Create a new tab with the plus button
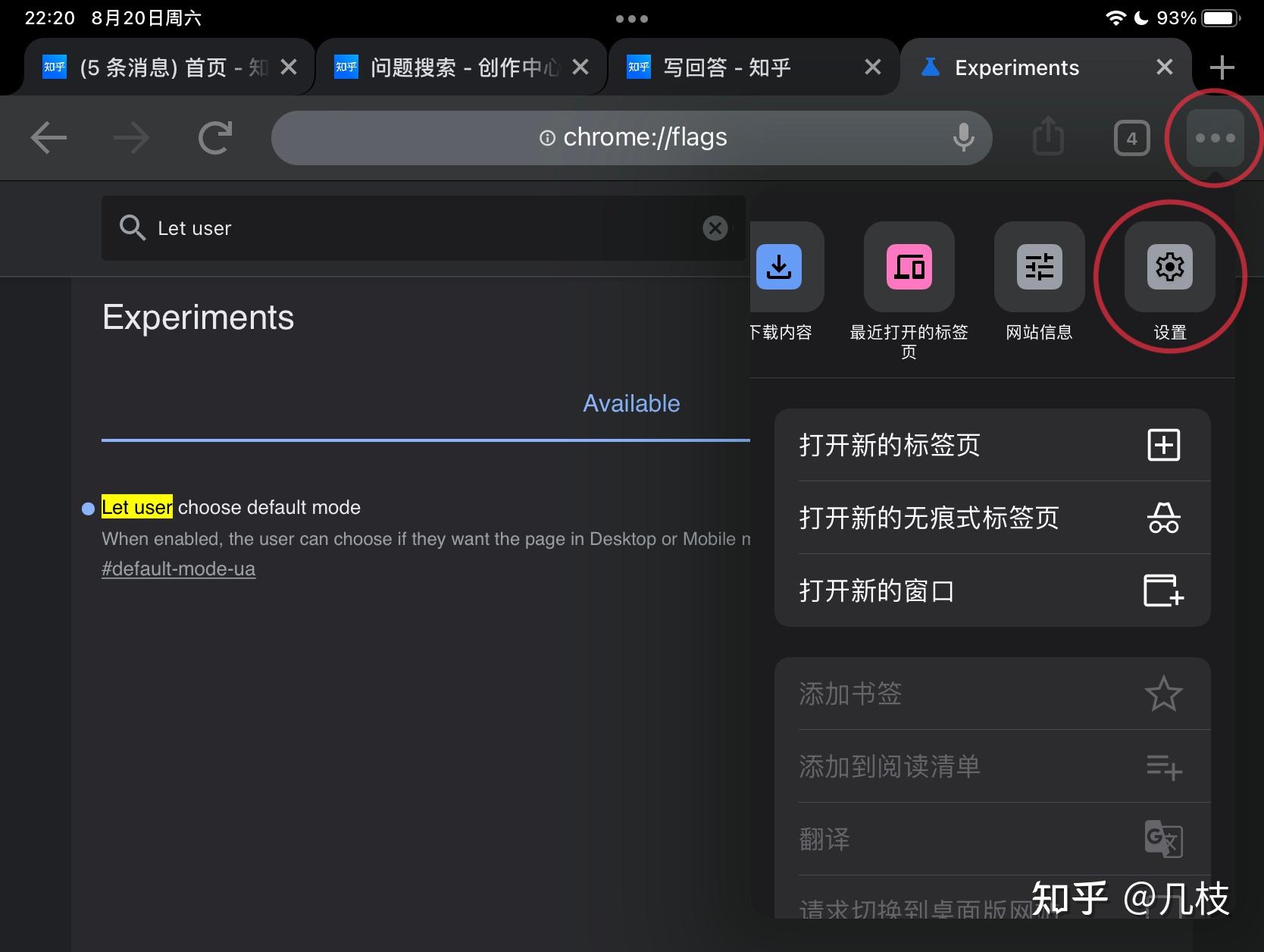 click(x=1222, y=67)
